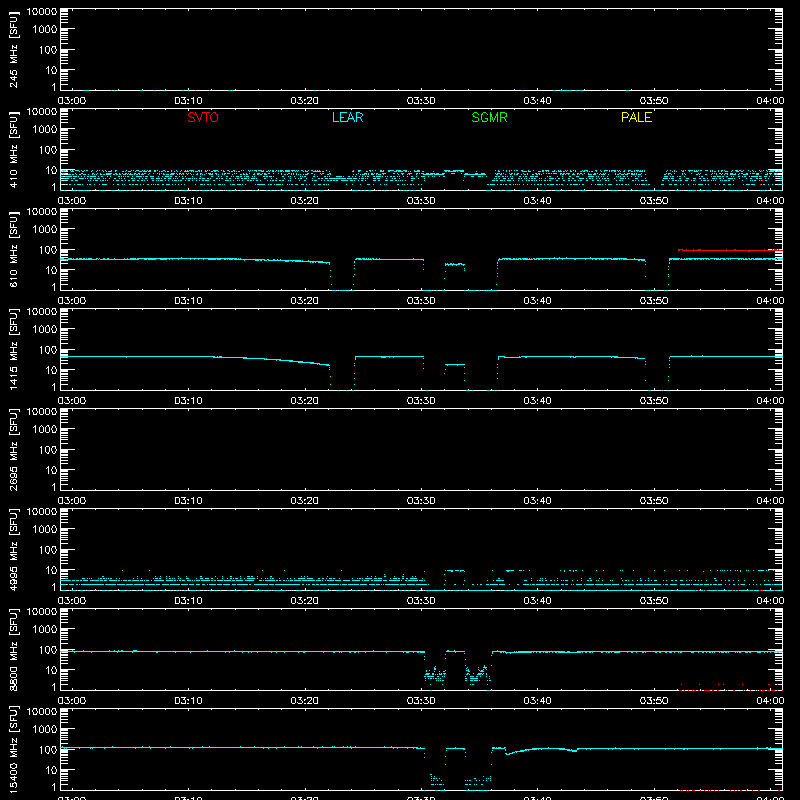Click the 100 tick of the 15400 MHz panel
This screenshot has height=800, width=800.
[x=48, y=750]
